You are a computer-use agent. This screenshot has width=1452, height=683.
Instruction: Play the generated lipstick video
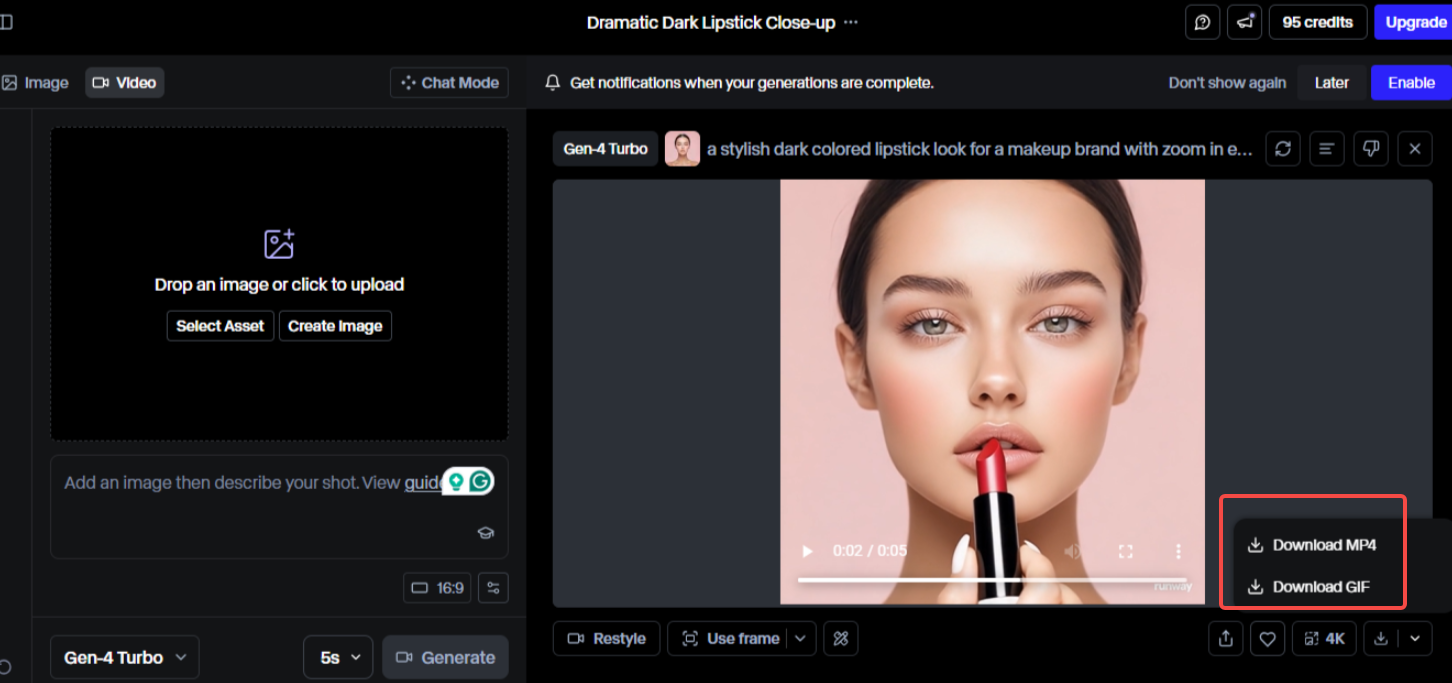pyautogui.click(x=806, y=550)
